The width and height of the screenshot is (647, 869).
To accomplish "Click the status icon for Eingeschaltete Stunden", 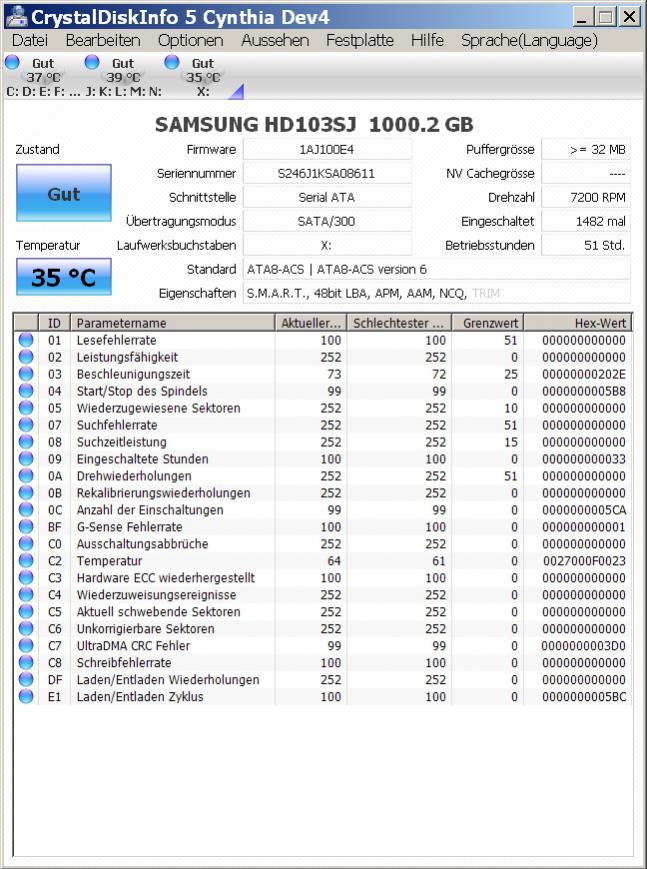I will pyautogui.click(x=26, y=459).
